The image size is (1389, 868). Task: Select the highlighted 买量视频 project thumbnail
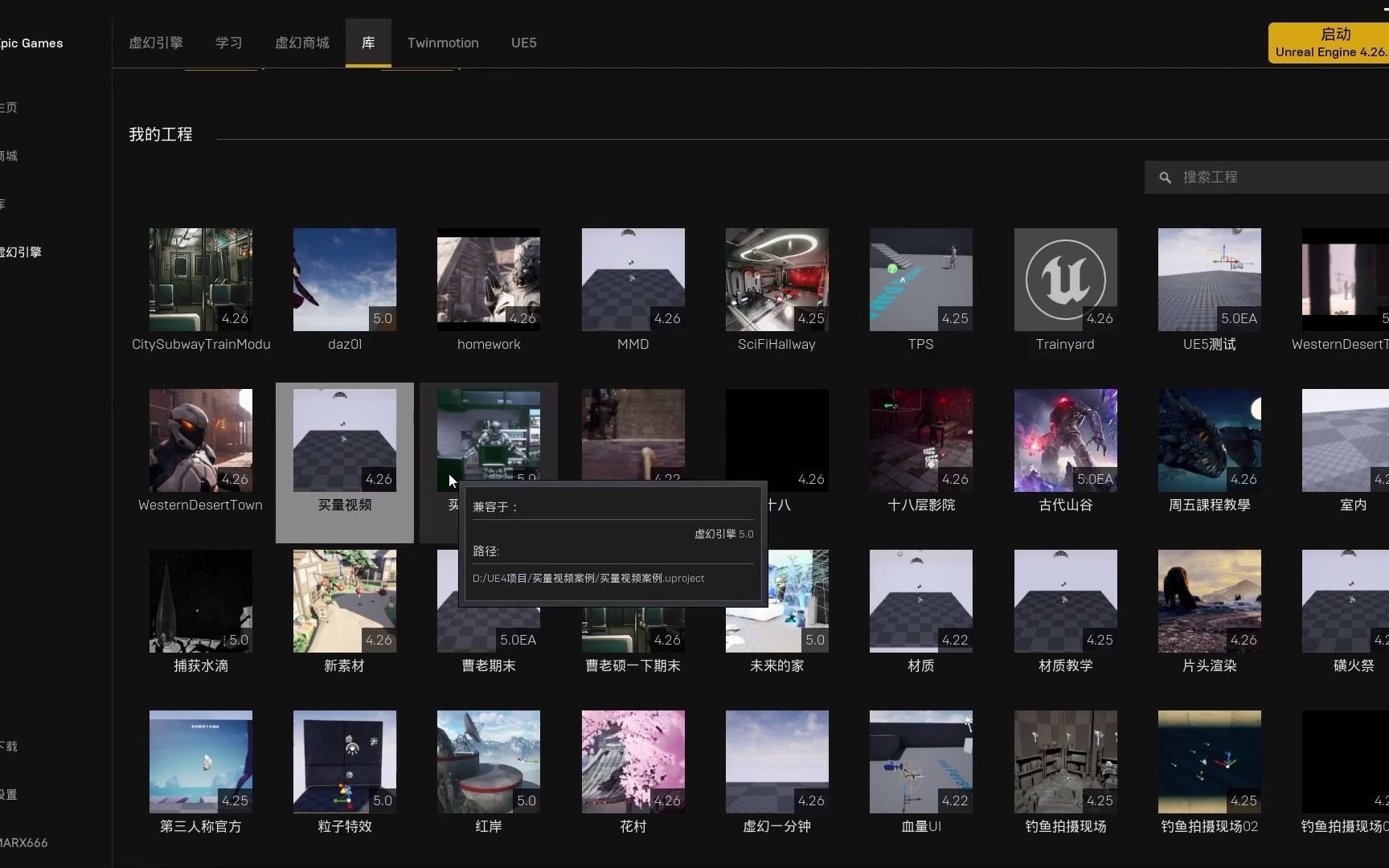click(345, 440)
